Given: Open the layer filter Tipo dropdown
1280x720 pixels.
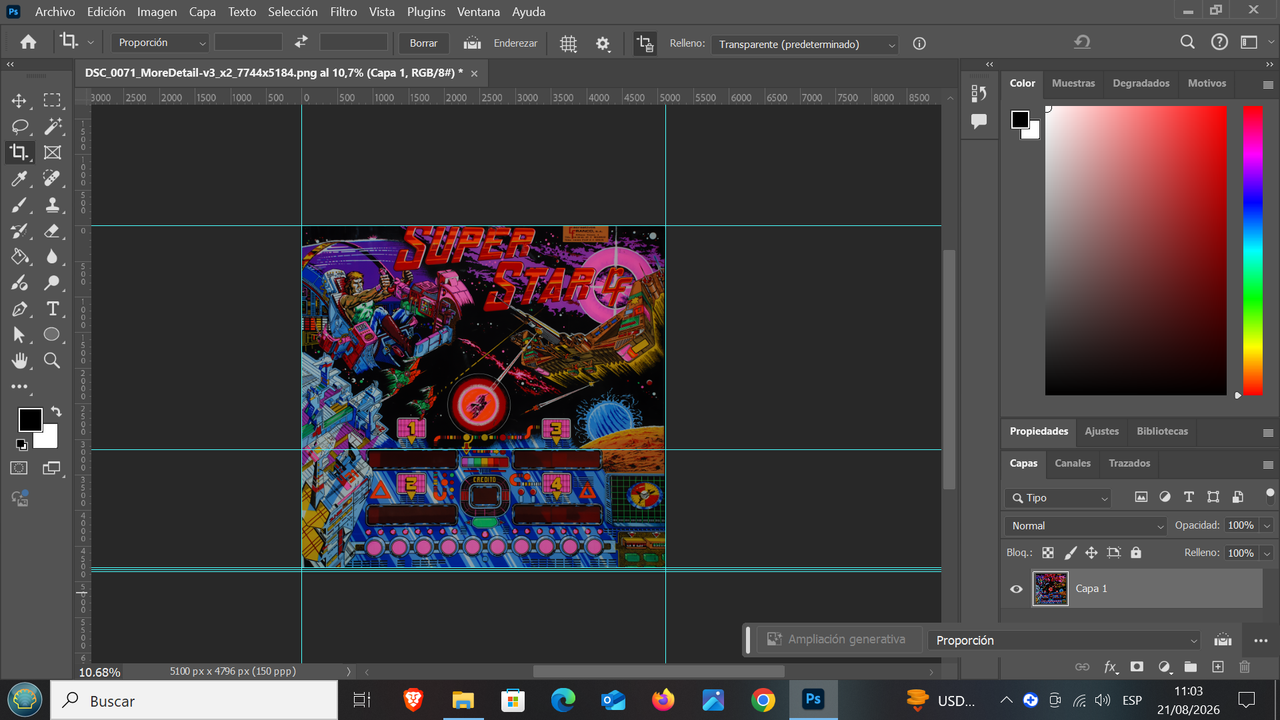Looking at the screenshot, I should click(x=1058, y=498).
